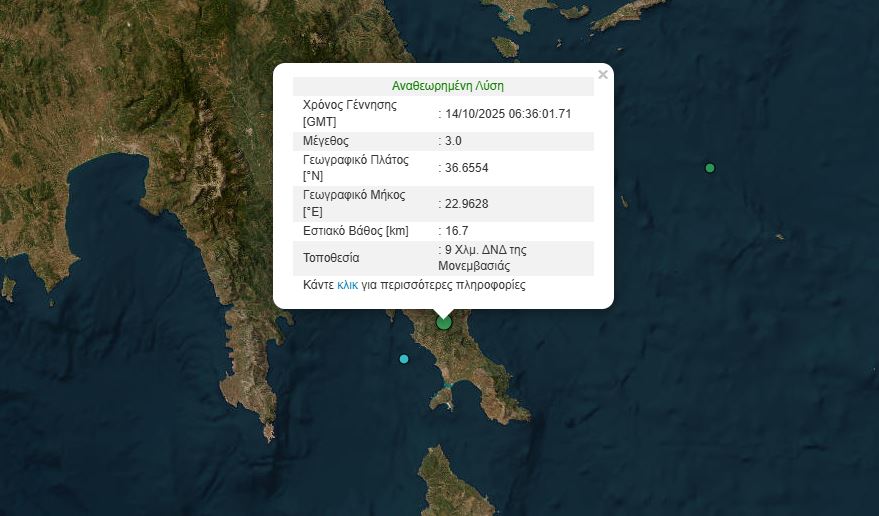Select the cyan earthquake marker in the gulf

click(x=404, y=359)
